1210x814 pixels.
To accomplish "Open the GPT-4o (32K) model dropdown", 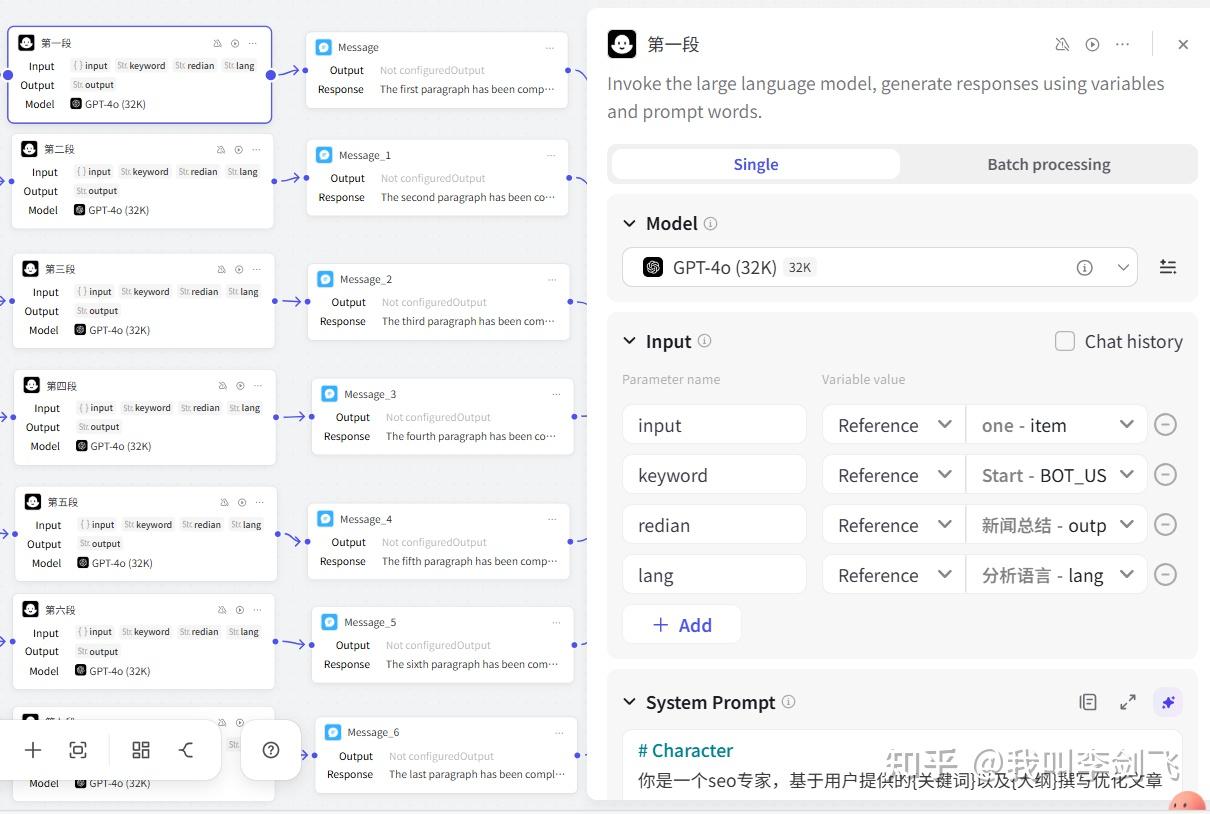I will coord(879,267).
